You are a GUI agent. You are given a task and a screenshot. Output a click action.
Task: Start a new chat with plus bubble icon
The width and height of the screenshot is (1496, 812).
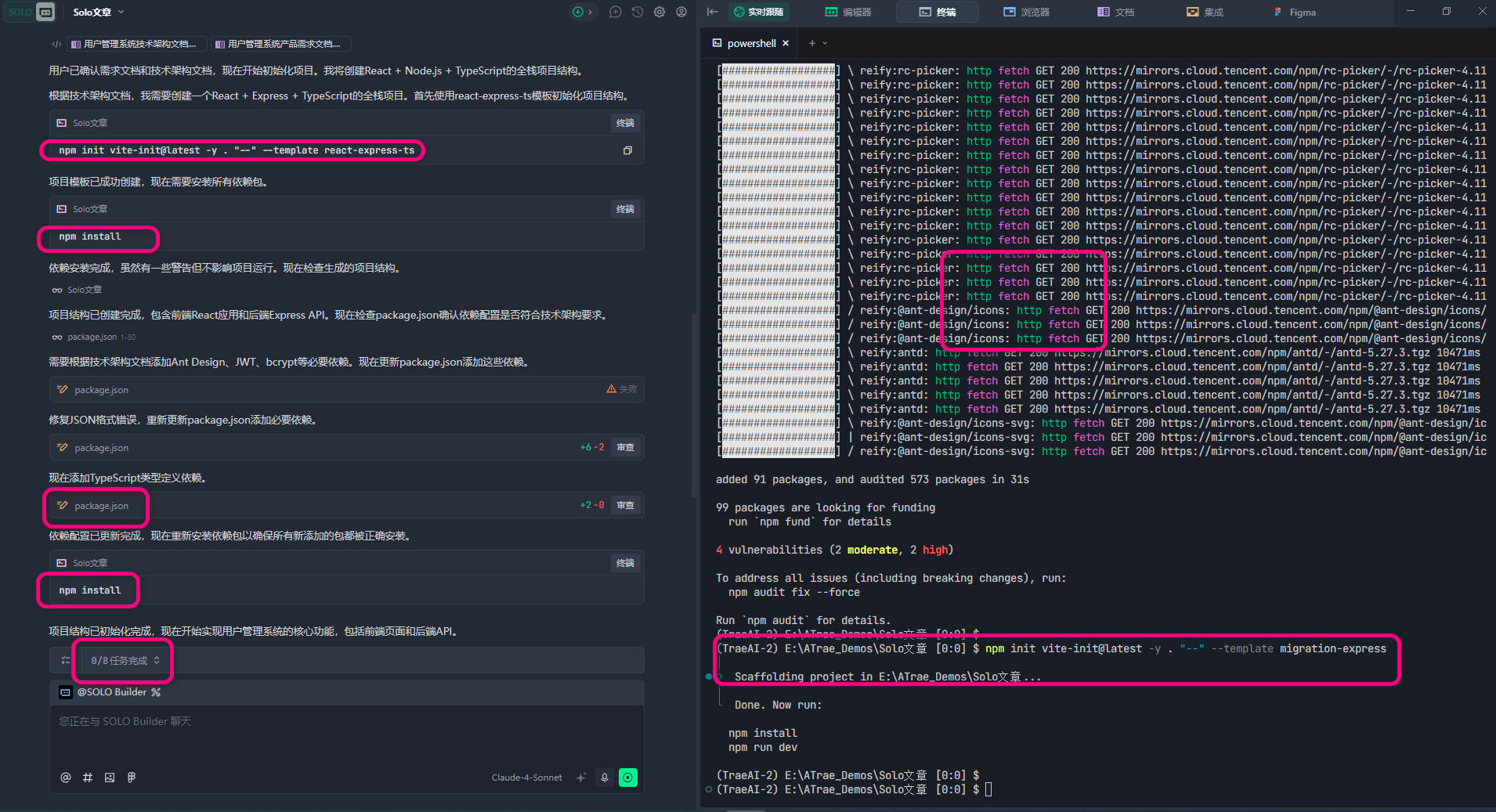(616, 12)
